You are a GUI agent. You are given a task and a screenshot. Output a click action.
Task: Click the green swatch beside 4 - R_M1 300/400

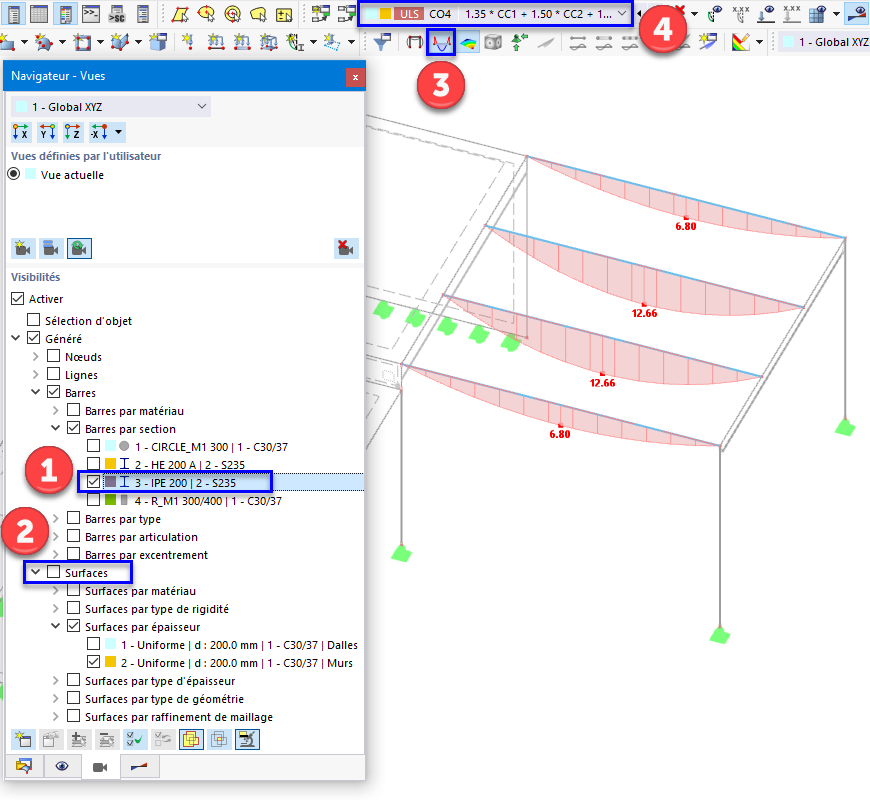point(110,500)
